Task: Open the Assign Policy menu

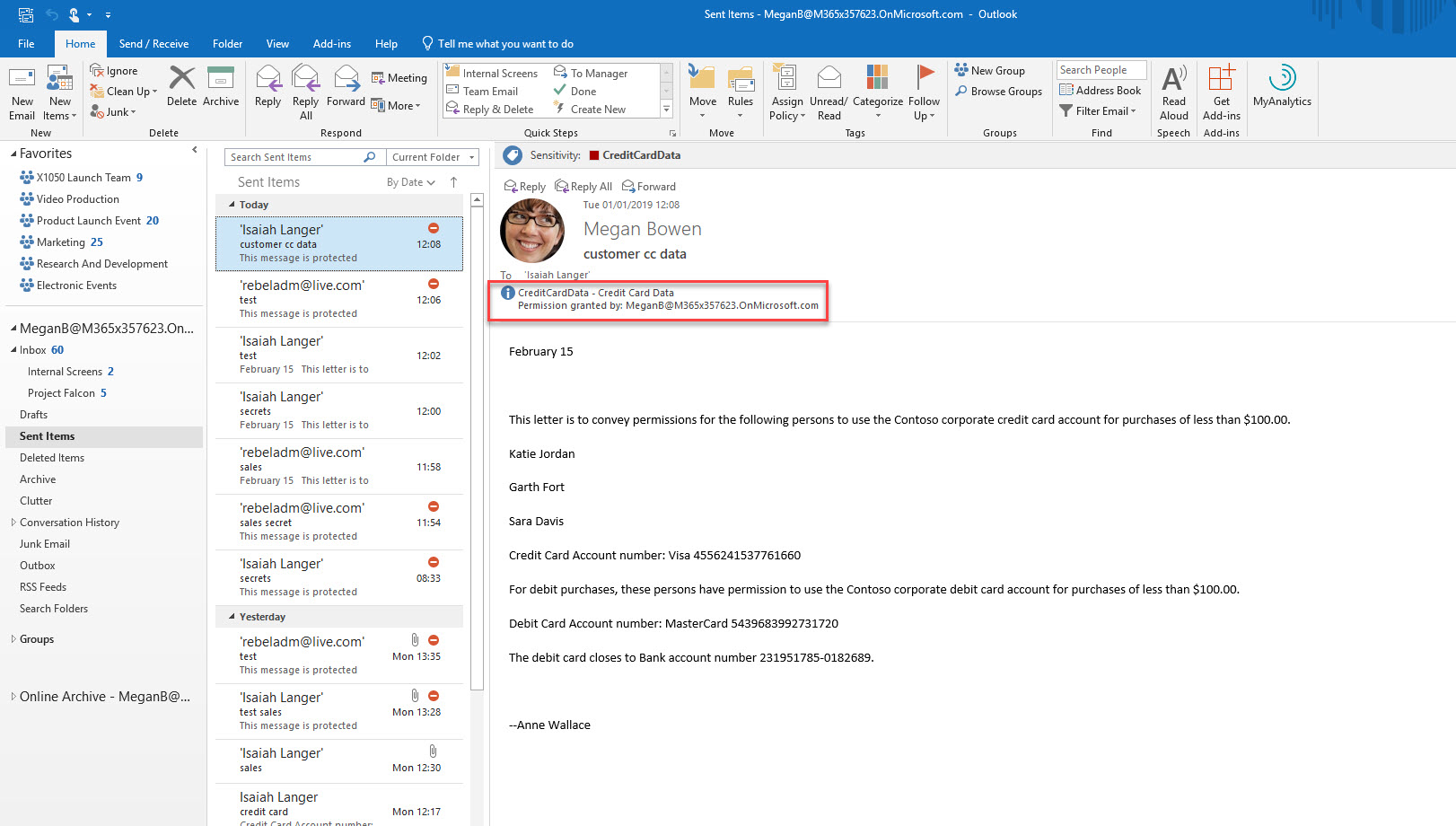Action: (787, 92)
